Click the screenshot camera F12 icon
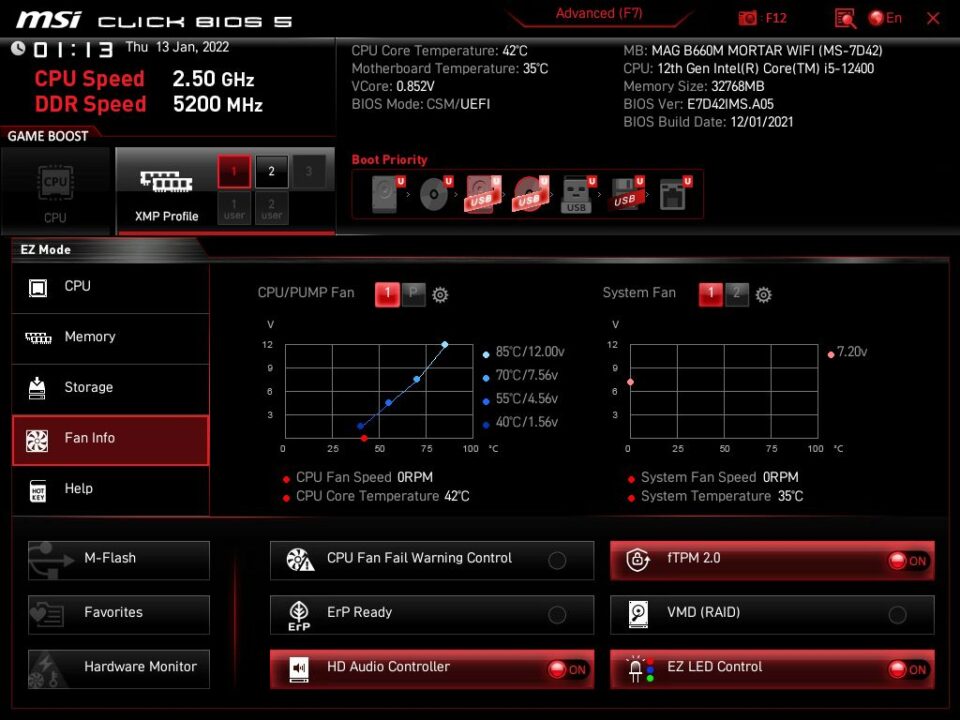The width and height of the screenshot is (960, 720). [748, 18]
